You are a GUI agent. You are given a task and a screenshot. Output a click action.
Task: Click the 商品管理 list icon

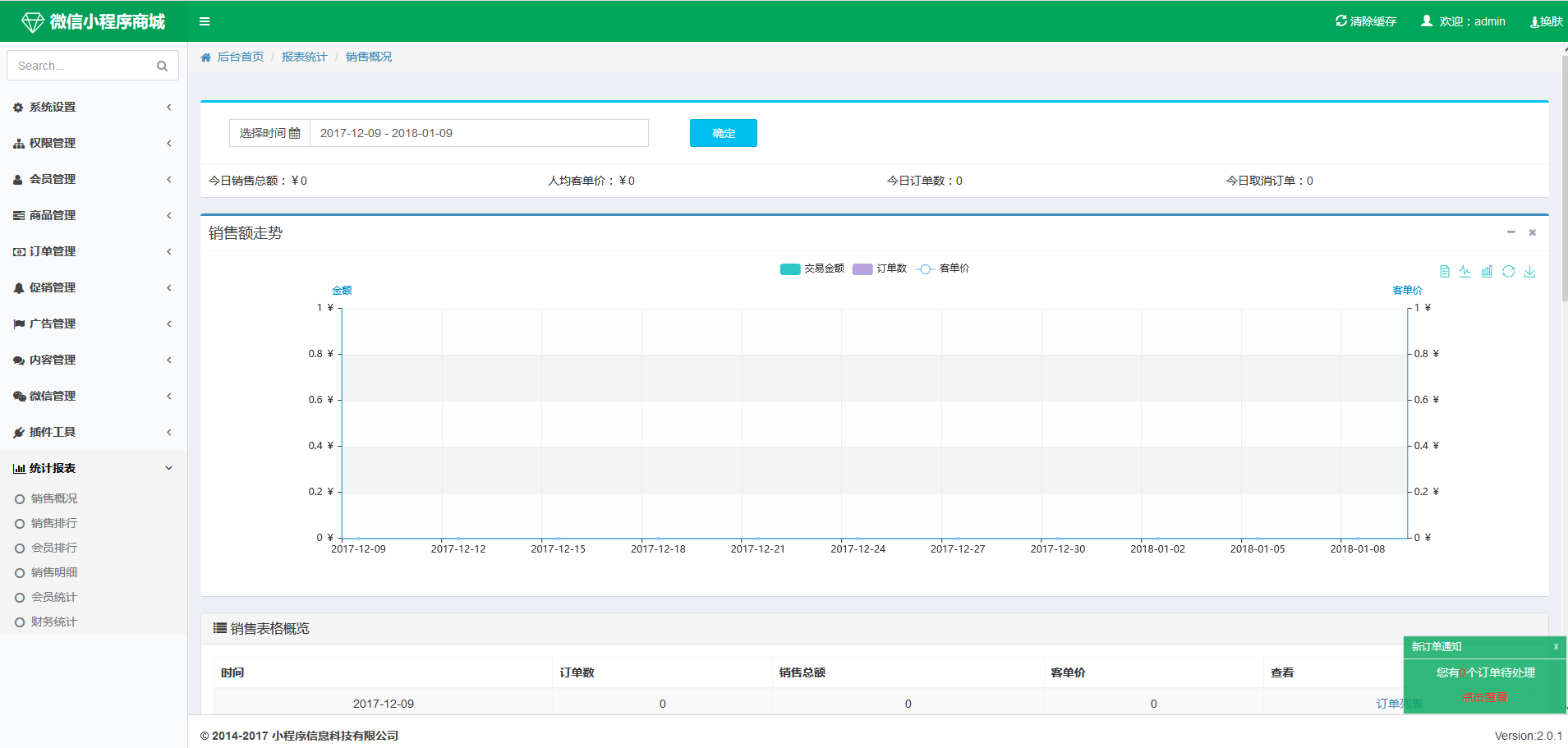[x=18, y=216]
